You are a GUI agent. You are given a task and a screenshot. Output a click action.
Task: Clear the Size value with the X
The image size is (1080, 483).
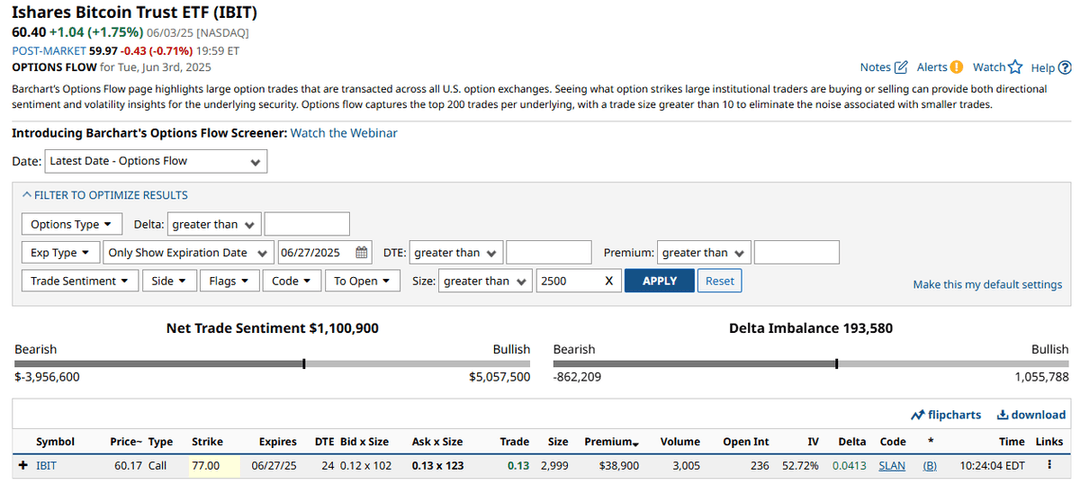coord(608,281)
